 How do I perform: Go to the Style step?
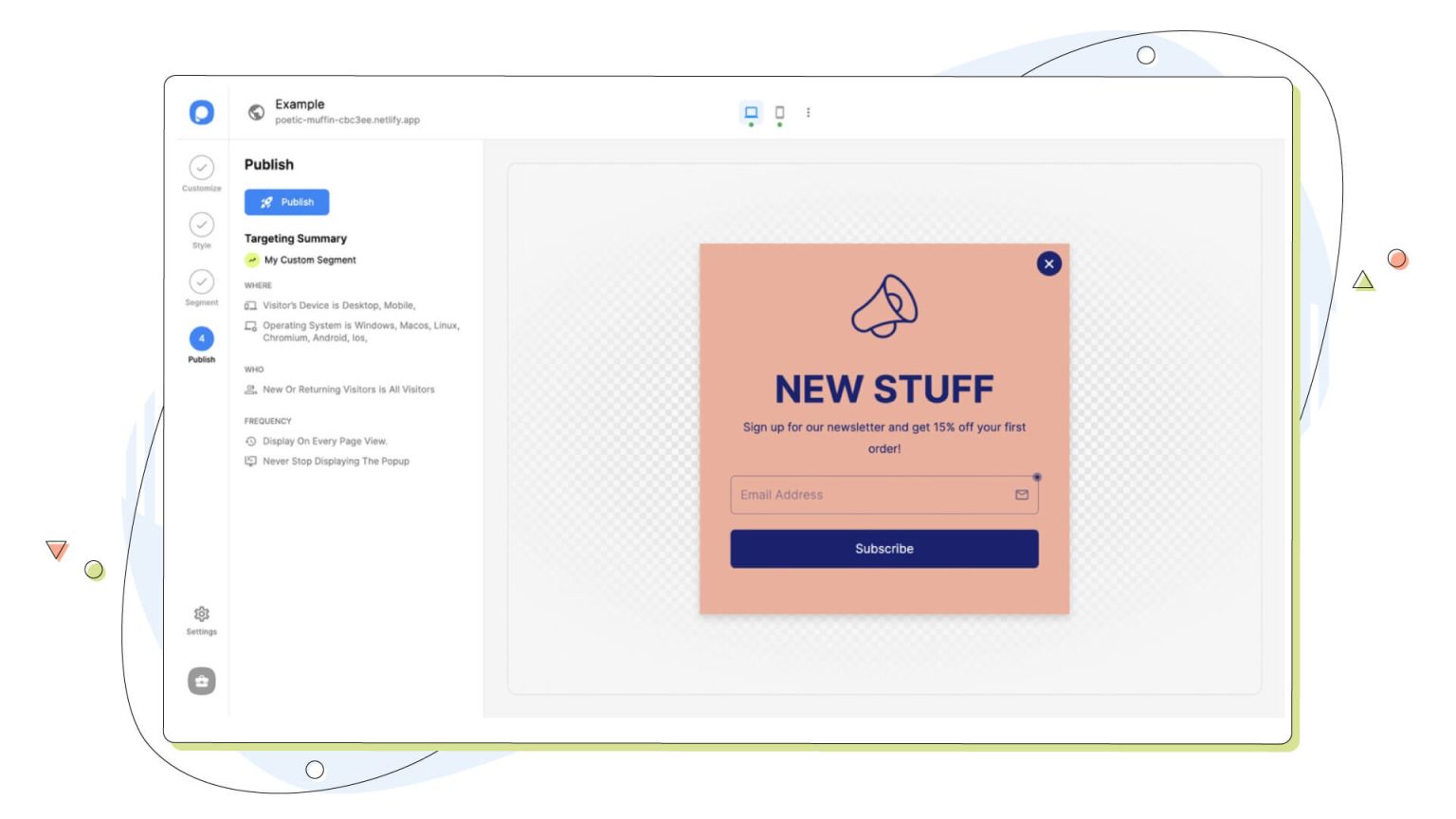tap(201, 226)
